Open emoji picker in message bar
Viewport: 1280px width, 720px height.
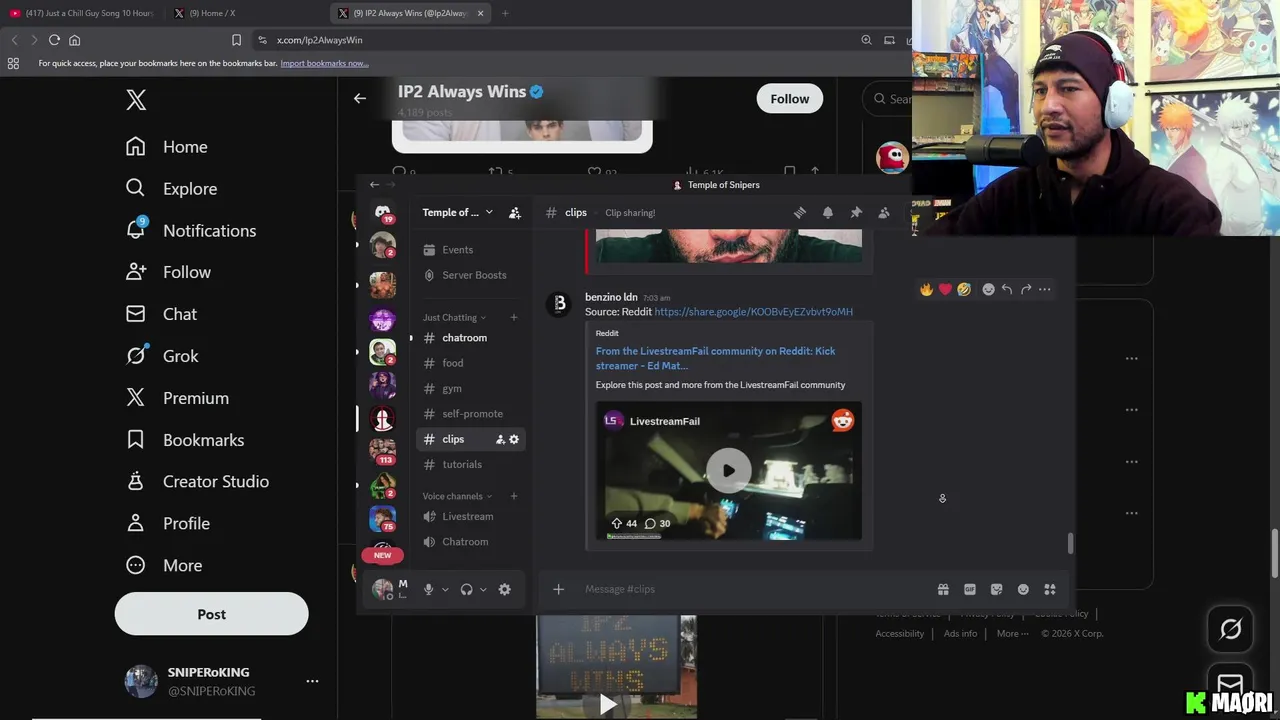click(x=1023, y=589)
